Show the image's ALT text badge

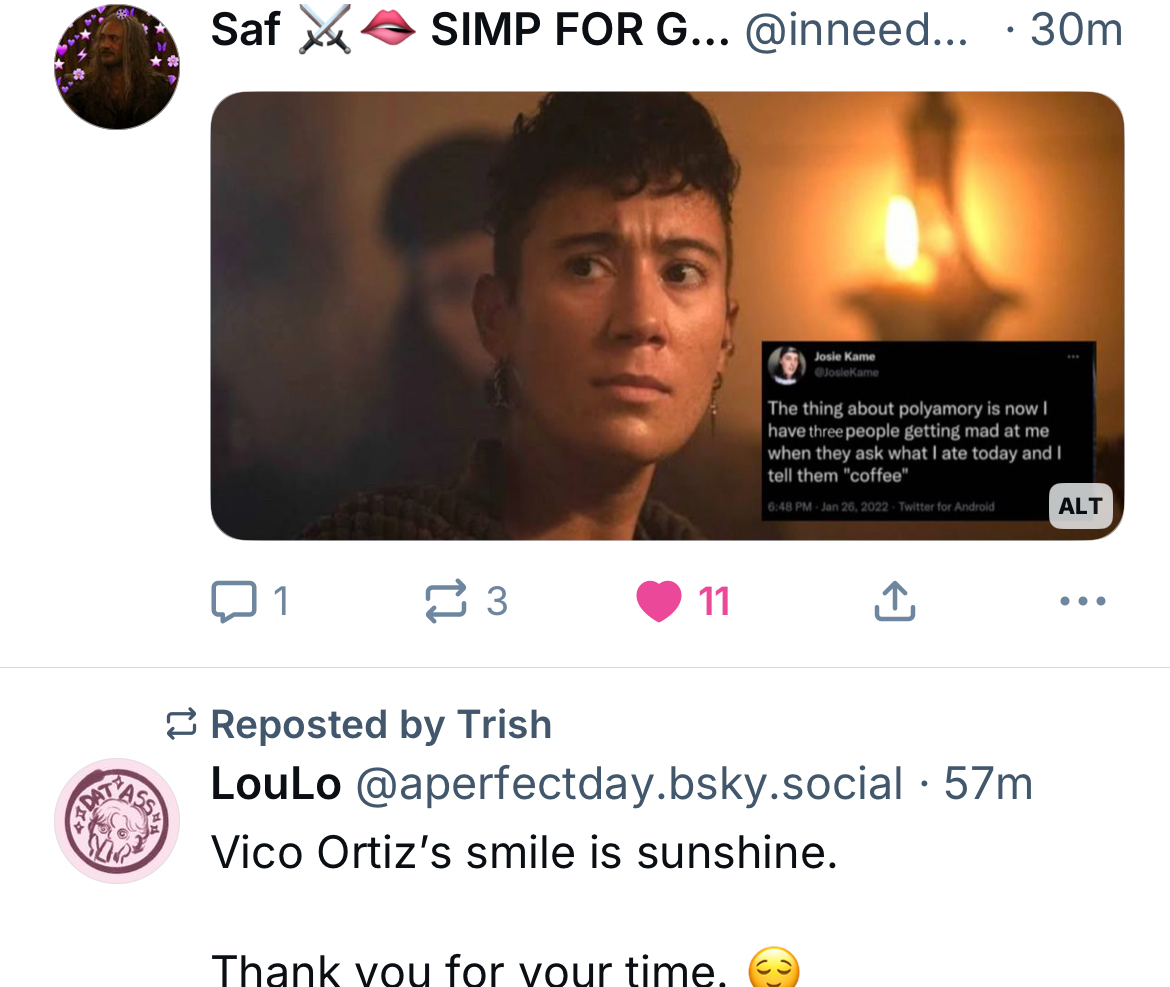tap(1080, 506)
